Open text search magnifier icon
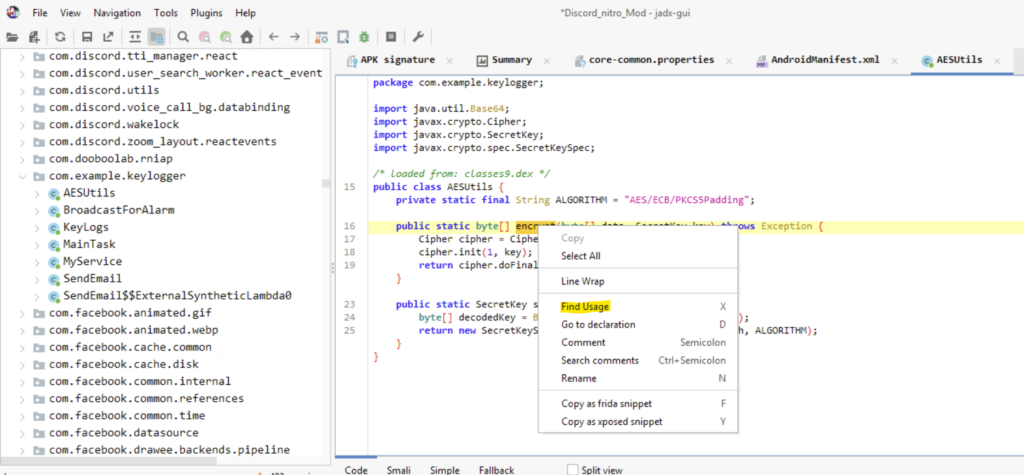1024x475 pixels. (x=182, y=36)
